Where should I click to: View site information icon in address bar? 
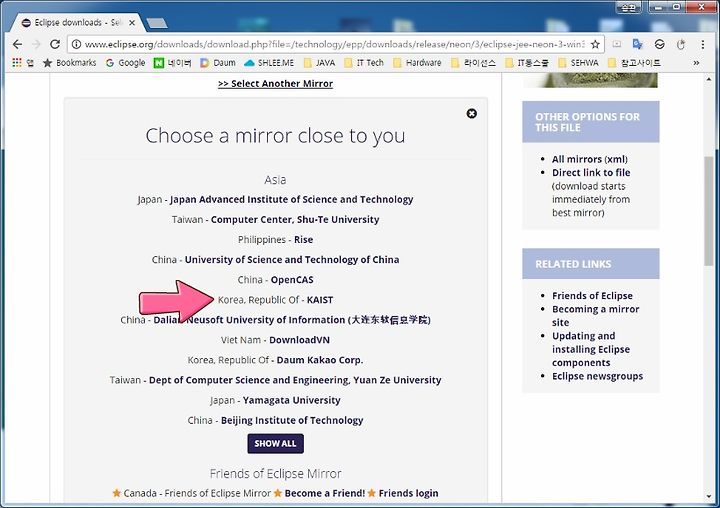coord(76,44)
